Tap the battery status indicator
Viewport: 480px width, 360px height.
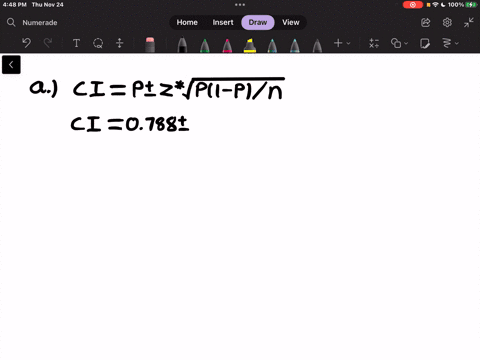coord(471,5)
